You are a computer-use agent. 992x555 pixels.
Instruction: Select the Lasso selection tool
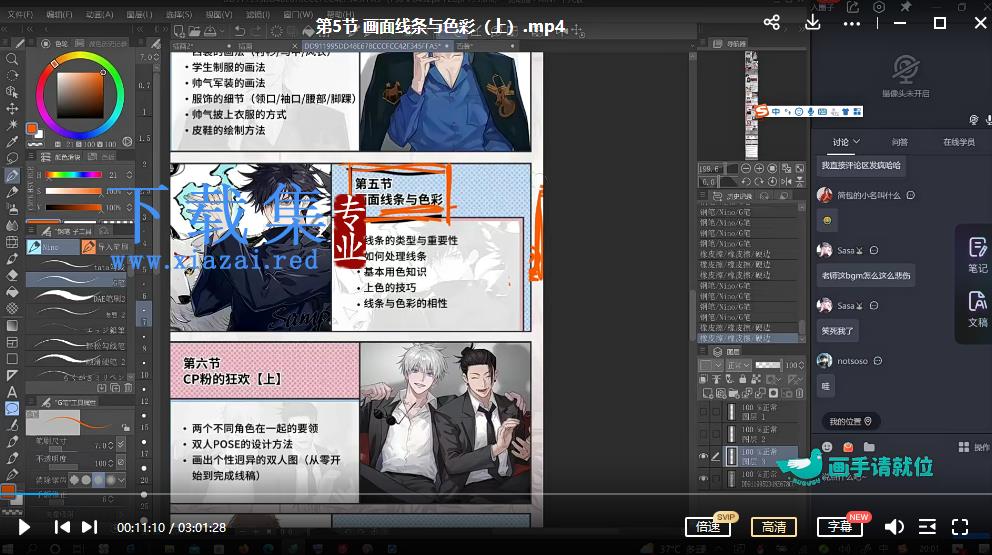11,158
